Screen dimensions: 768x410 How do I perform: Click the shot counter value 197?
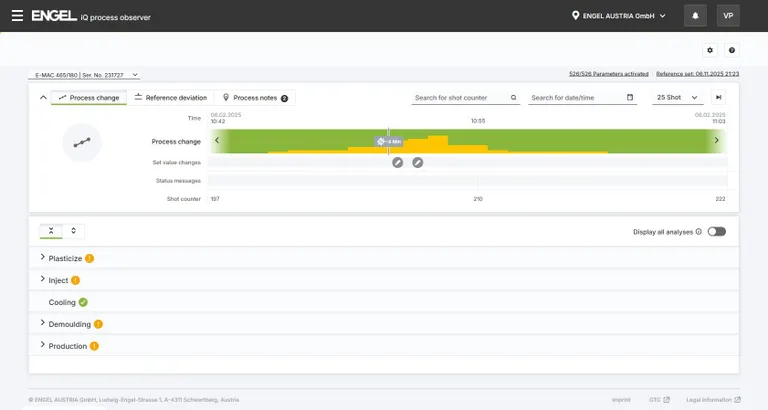pyautogui.click(x=215, y=199)
